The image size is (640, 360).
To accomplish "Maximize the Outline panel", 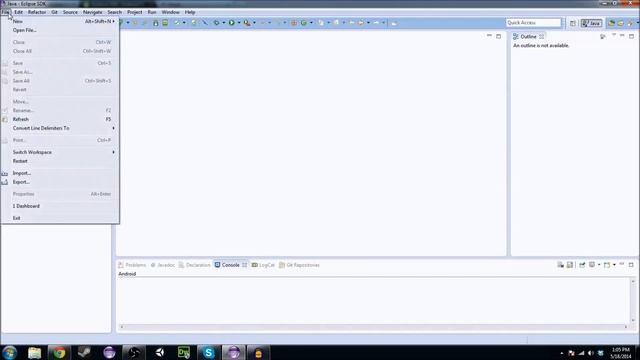I will pos(631,36).
